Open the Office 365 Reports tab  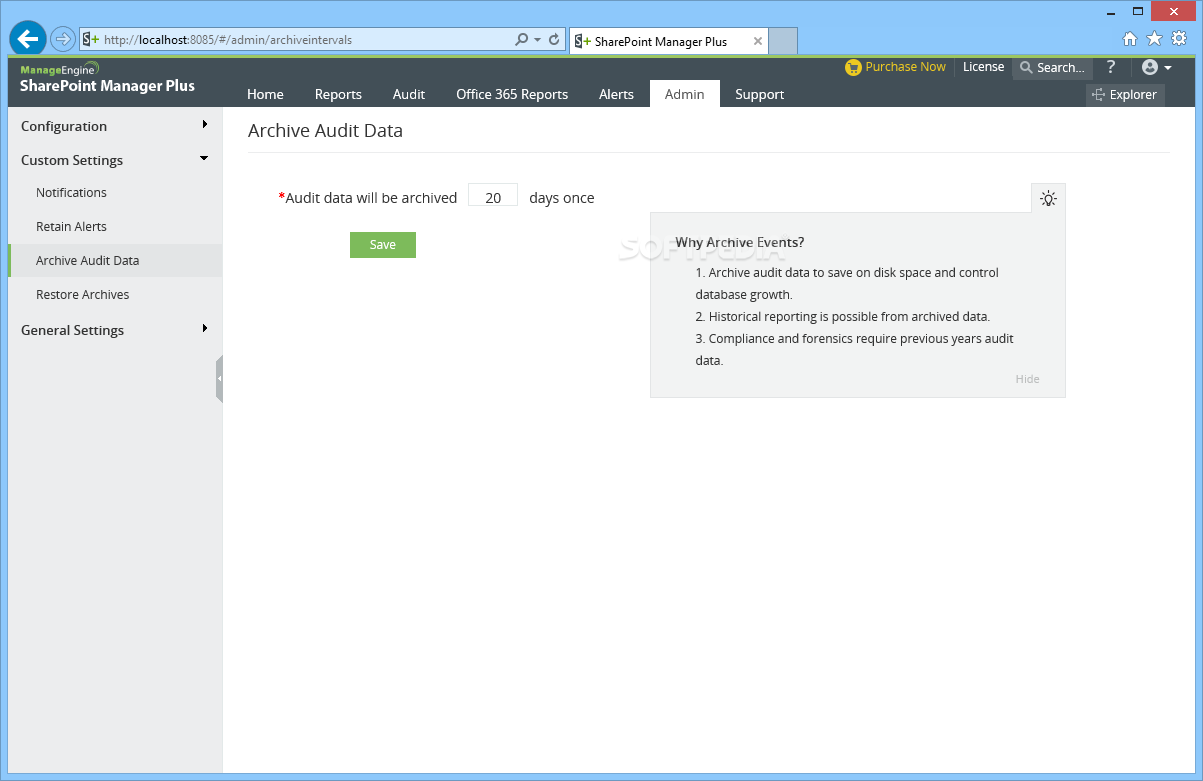click(512, 94)
